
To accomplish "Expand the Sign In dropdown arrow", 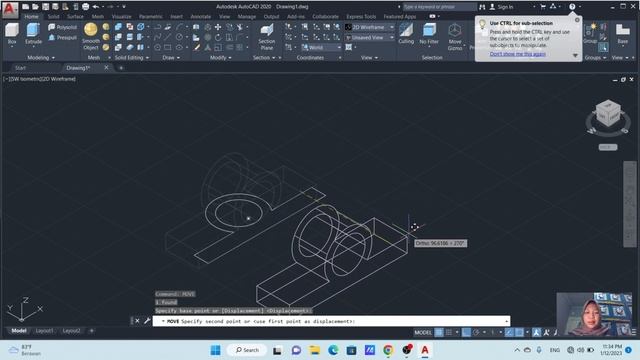I will tap(534, 7).
